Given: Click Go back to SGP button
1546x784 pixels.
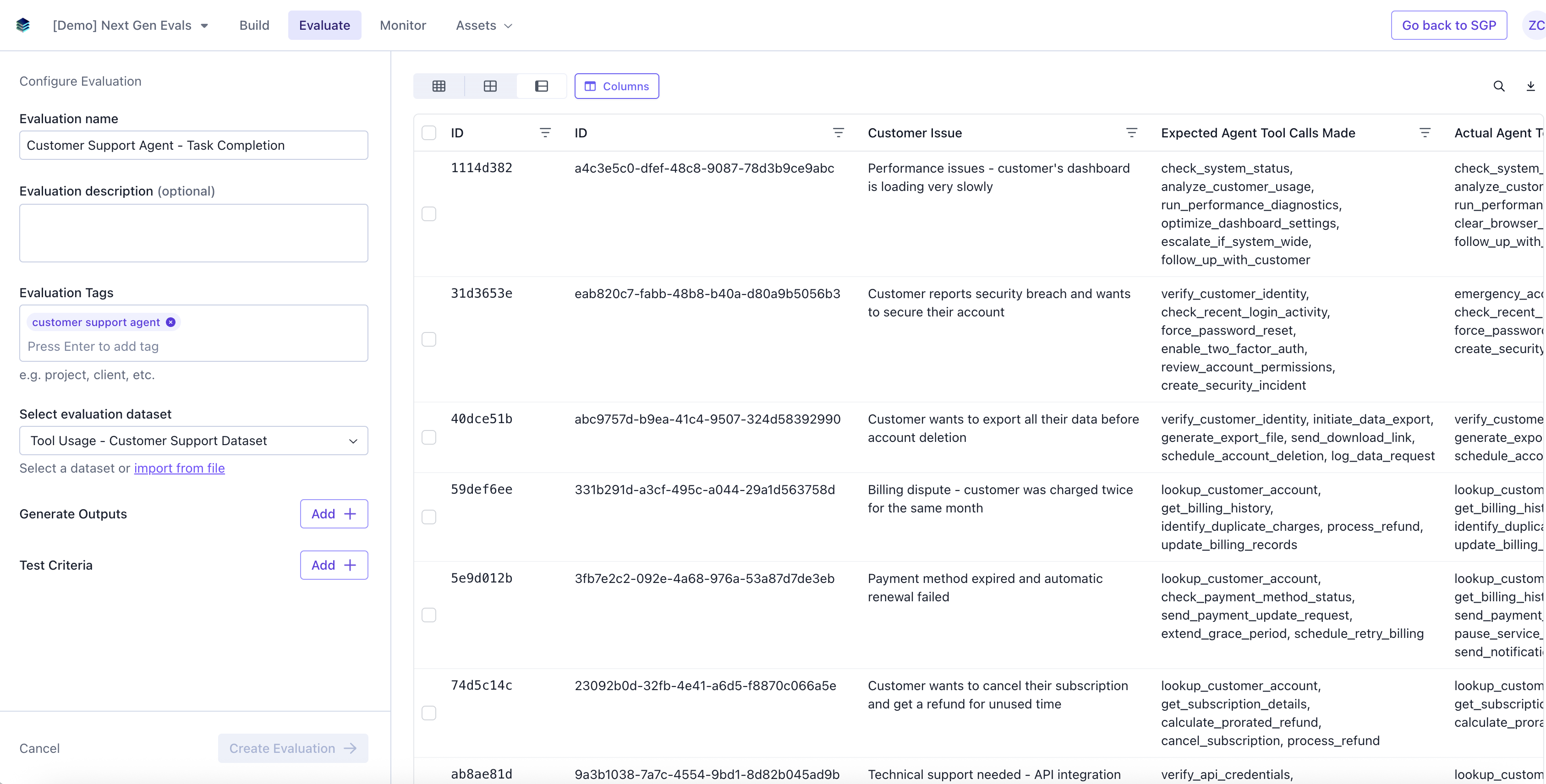Looking at the screenshot, I should pyautogui.click(x=1449, y=25).
